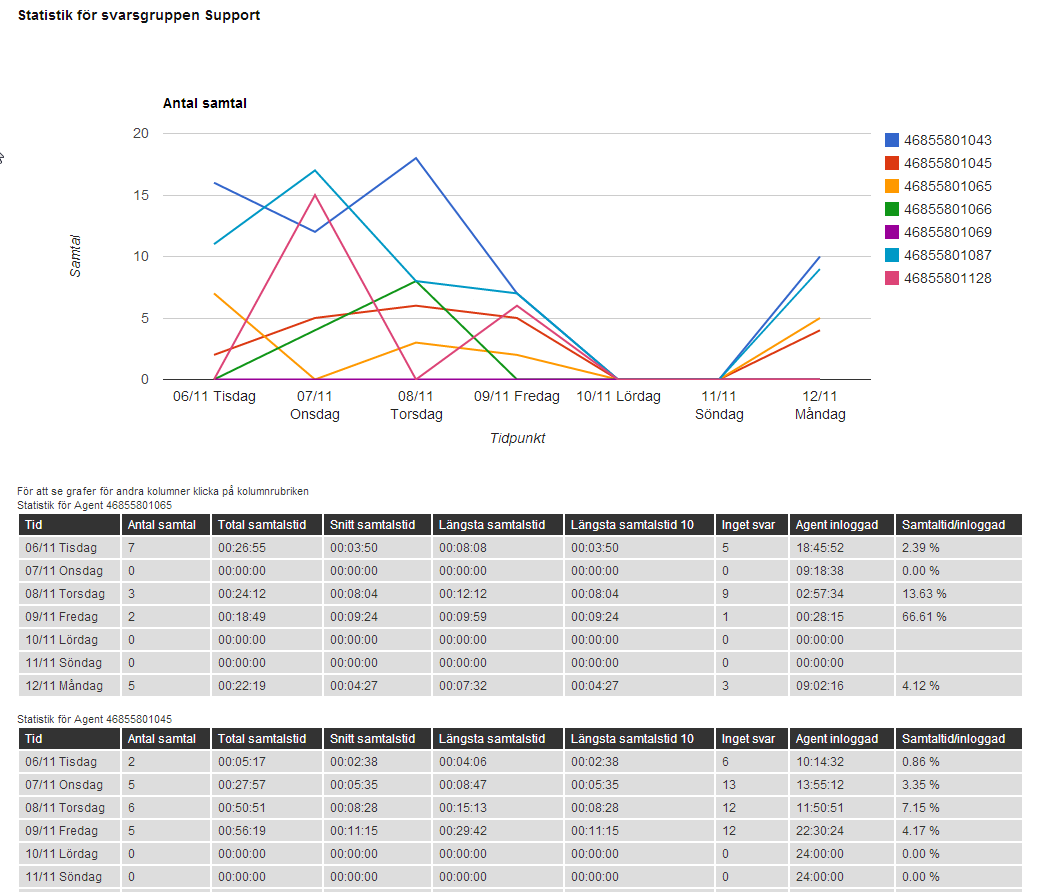Image resolution: width=1042 pixels, height=892 pixels.
Task: Click the page title Statistik för svarsgruppen Support
Action: [x=139, y=15]
